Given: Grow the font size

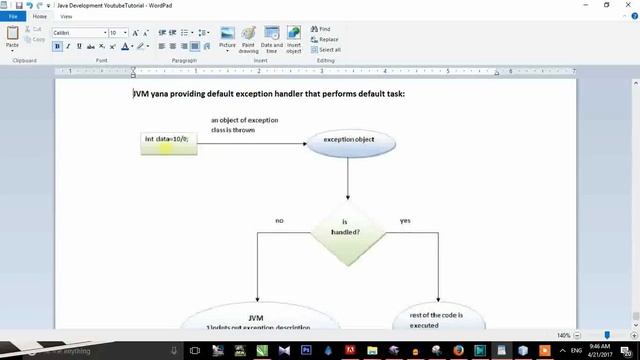Looking at the screenshot, I should pyautogui.click(x=136, y=33).
